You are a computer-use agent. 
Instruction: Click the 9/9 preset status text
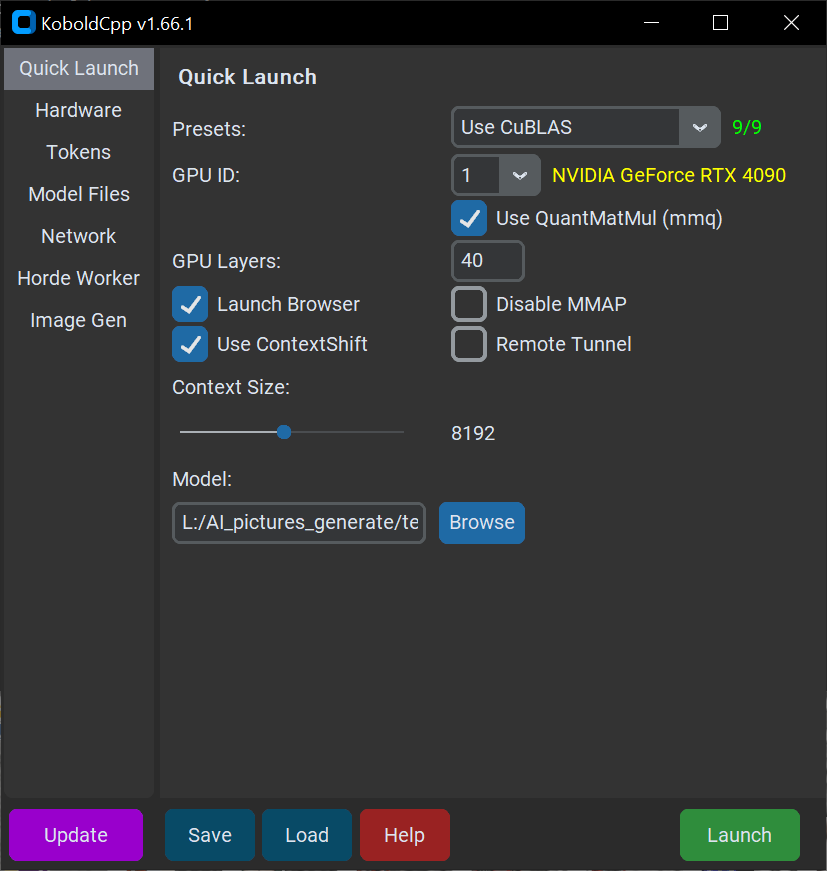click(x=746, y=127)
